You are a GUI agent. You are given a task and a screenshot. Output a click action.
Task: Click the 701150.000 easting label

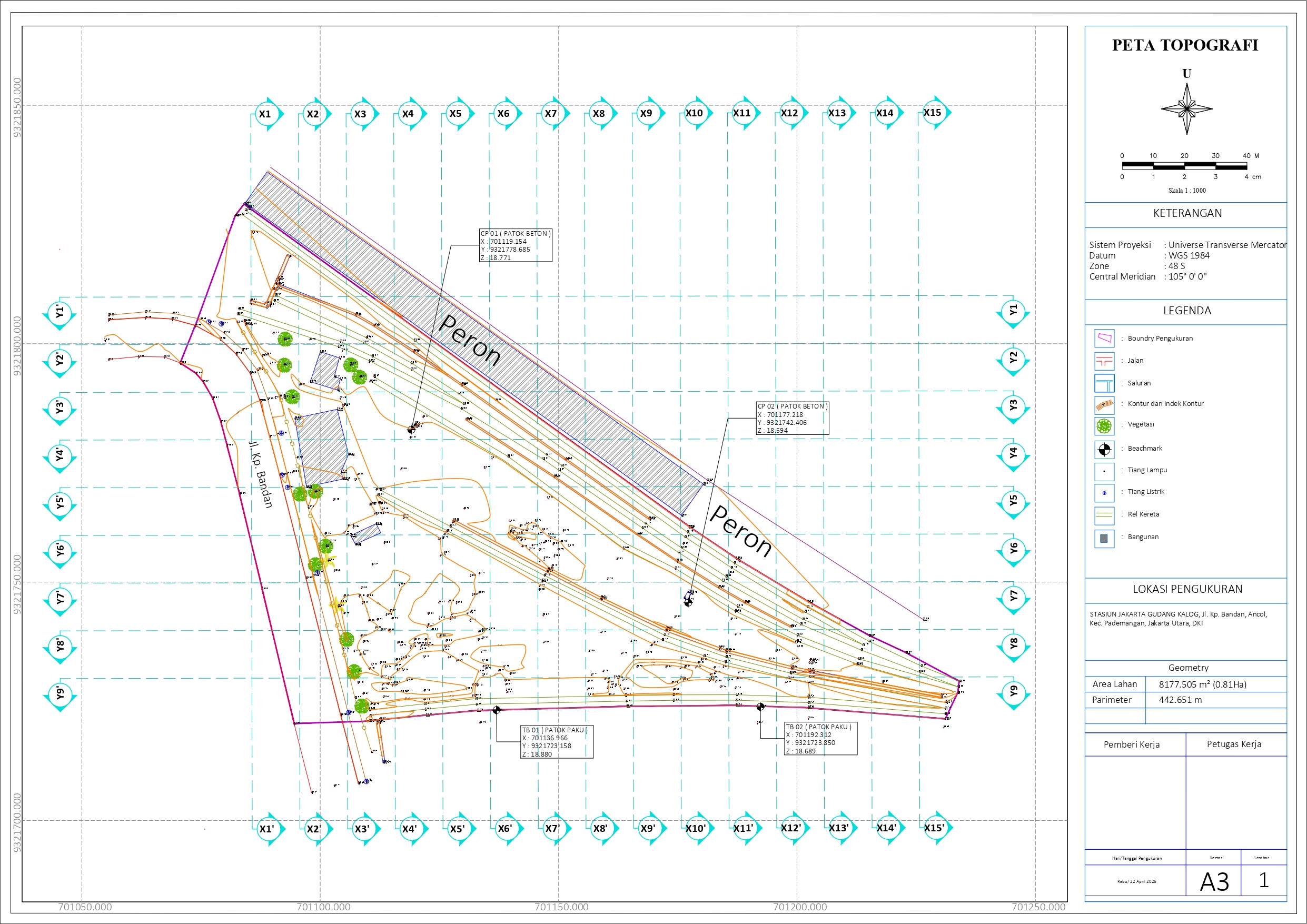pos(561,907)
